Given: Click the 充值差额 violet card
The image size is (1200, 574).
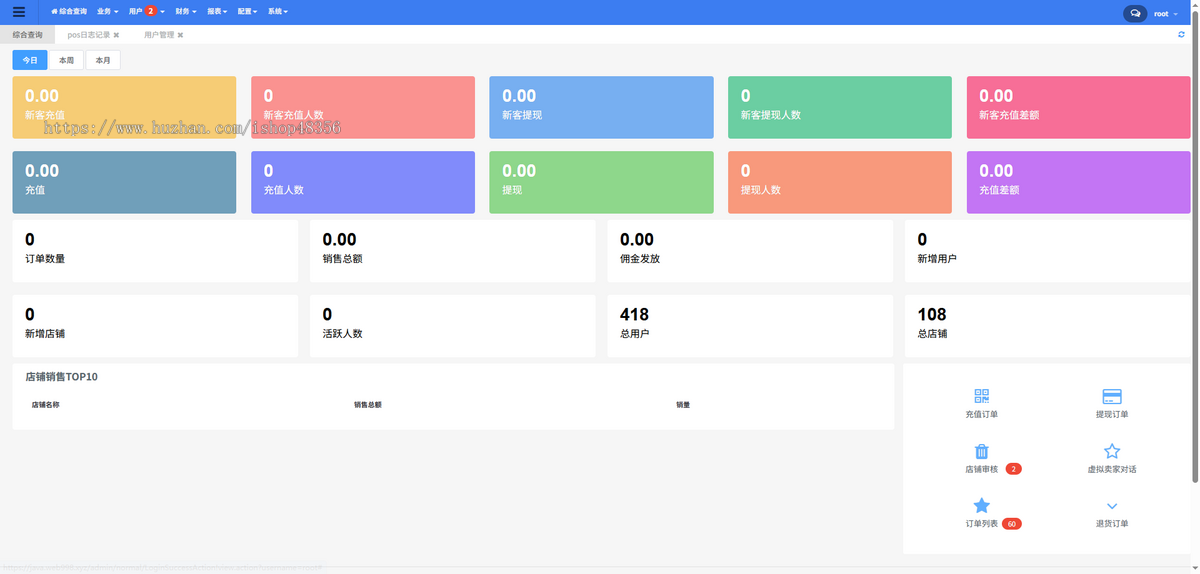Looking at the screenshot, I should (x=1079, y=182).
